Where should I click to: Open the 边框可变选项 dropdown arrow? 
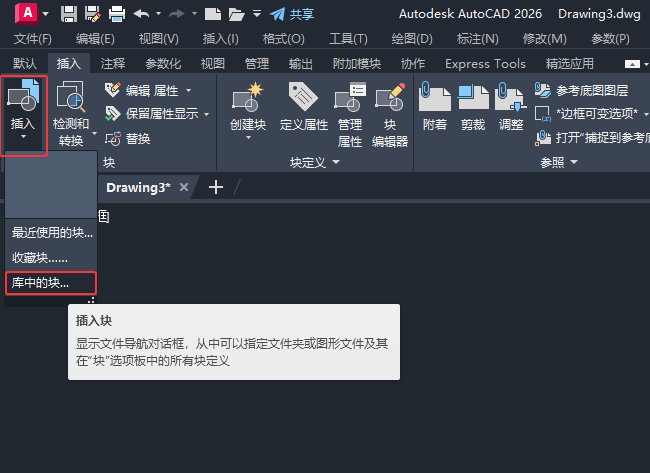click(646, 114)
